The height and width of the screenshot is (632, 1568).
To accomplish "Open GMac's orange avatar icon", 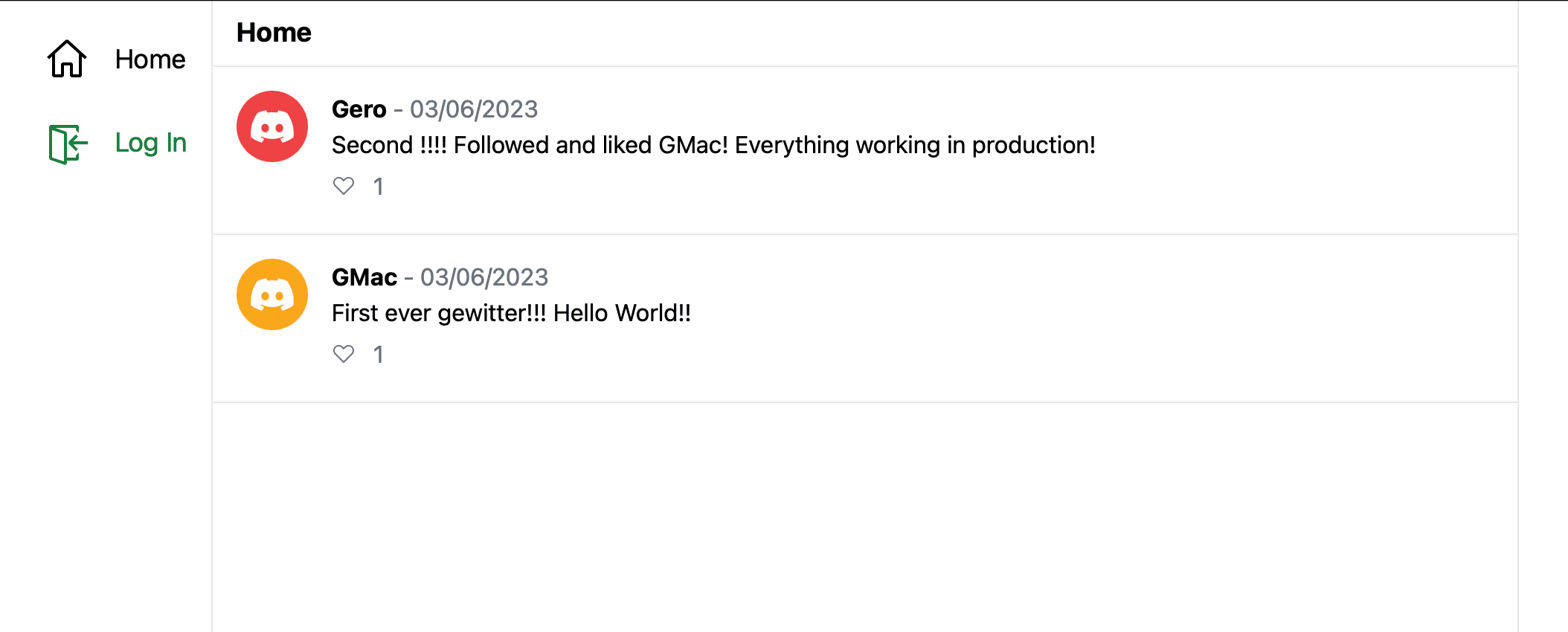I will (272, 294).
